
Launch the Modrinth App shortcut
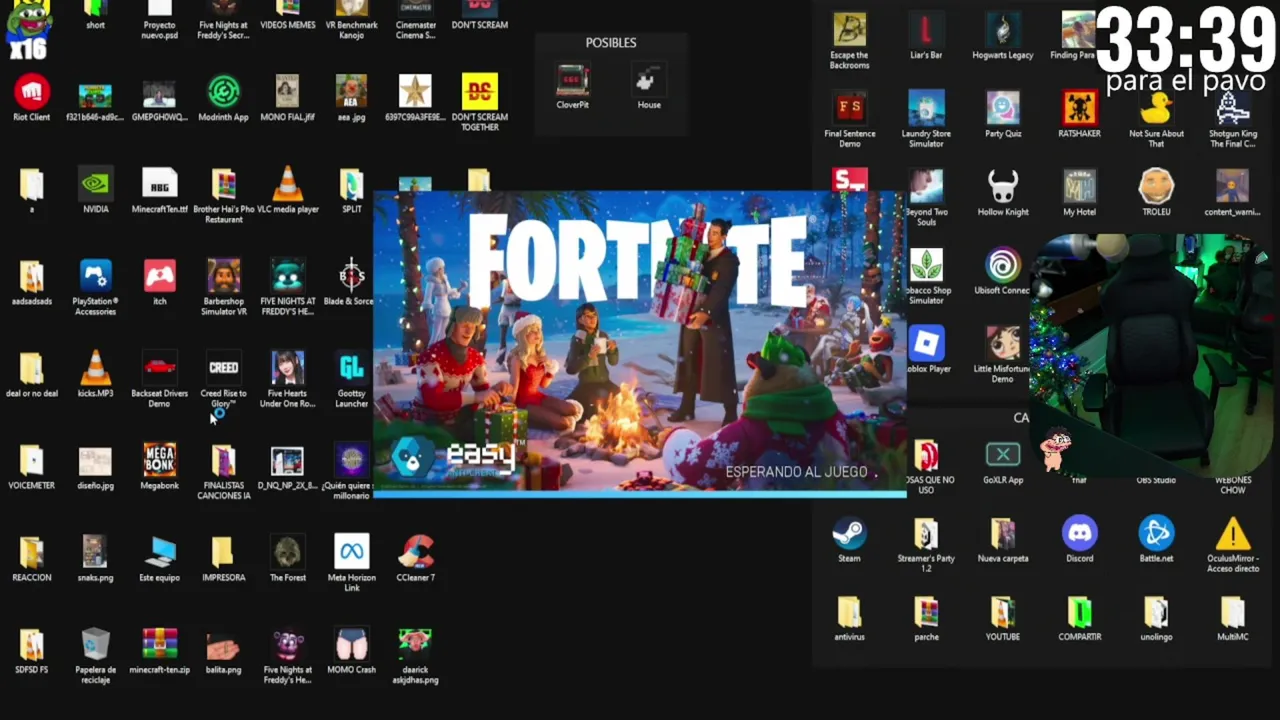click(x=223, y=93)
